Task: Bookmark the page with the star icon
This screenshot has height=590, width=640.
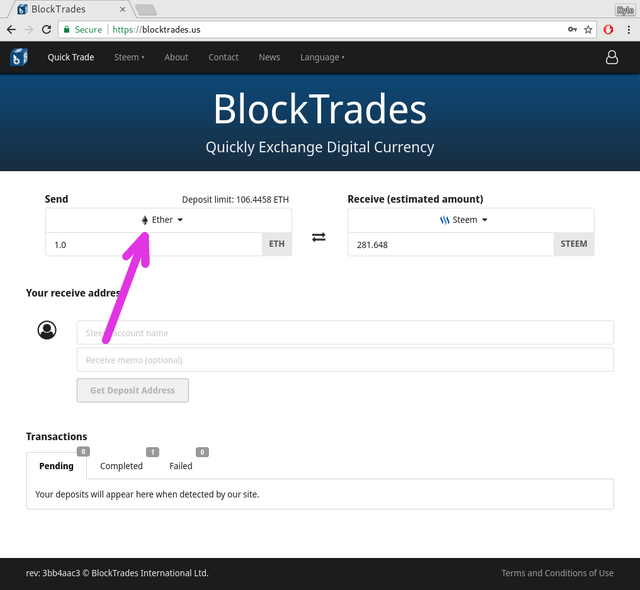Action: click(x=588, y=29)
